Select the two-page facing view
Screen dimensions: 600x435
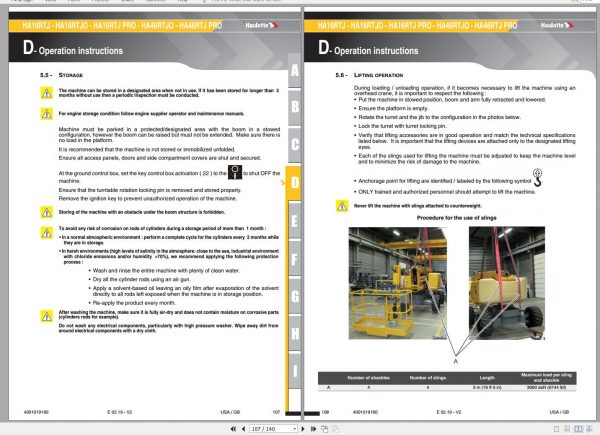coord(578,429)
